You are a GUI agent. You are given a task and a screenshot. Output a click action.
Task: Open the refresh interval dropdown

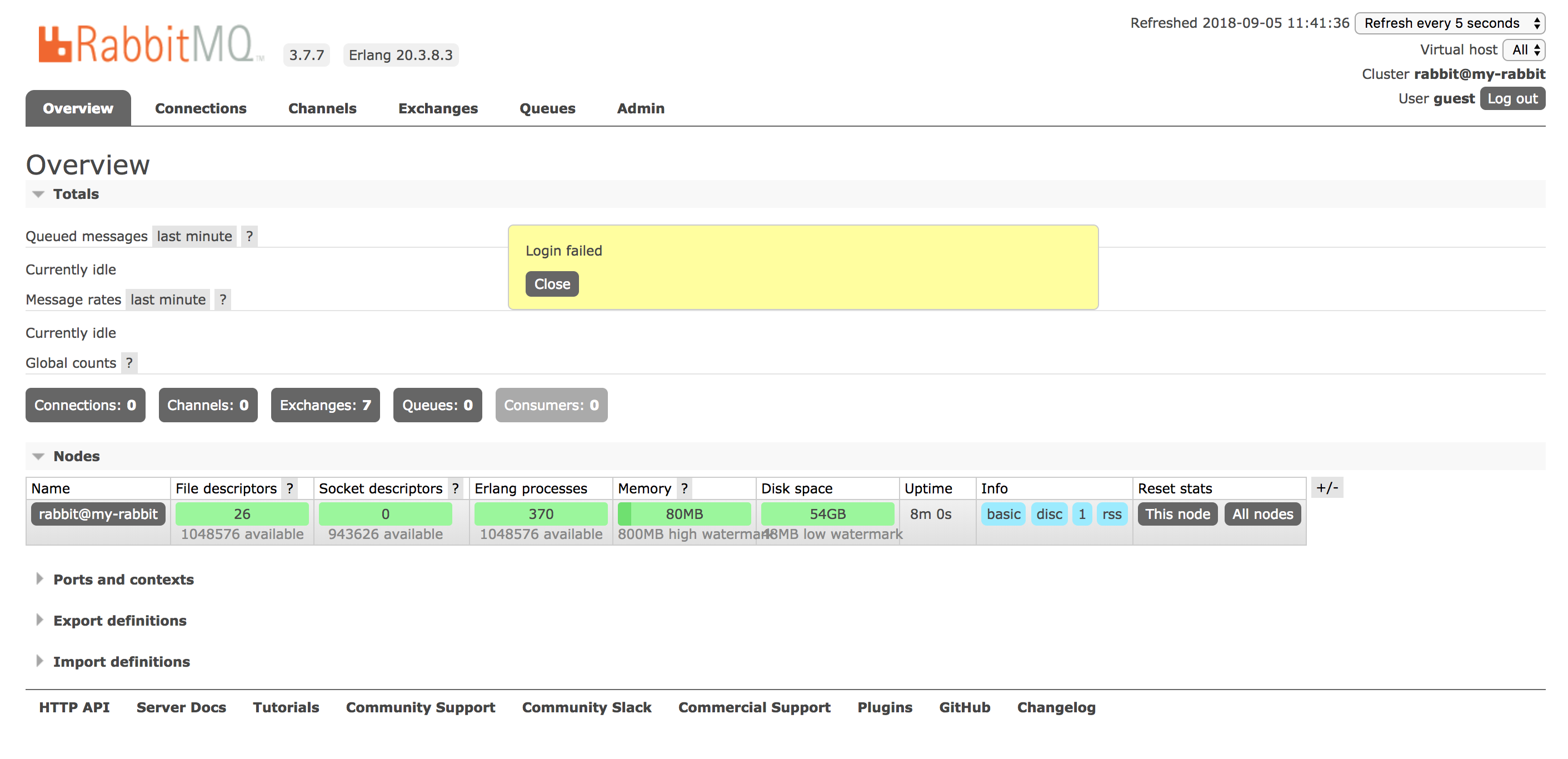1449,23
